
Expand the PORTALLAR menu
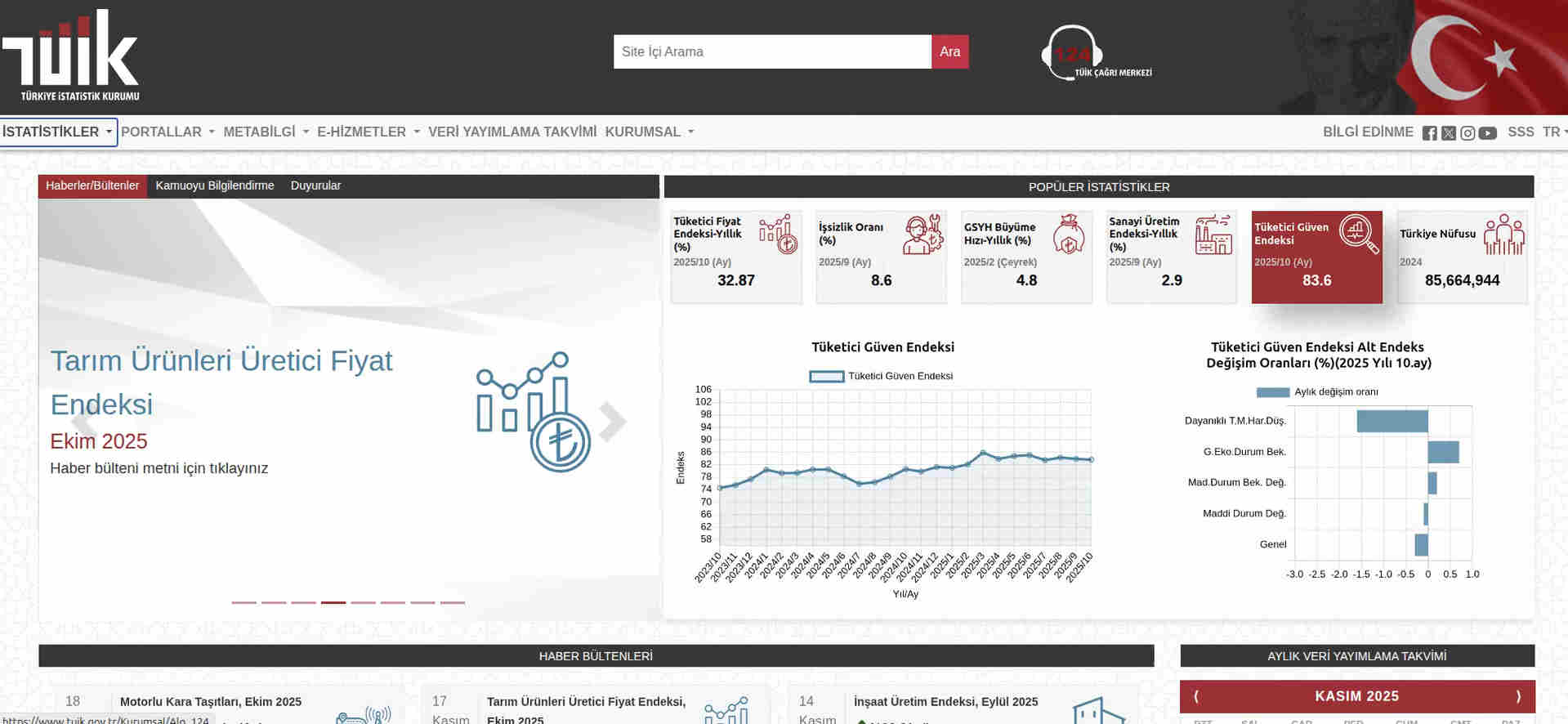[x=168, y=132]
